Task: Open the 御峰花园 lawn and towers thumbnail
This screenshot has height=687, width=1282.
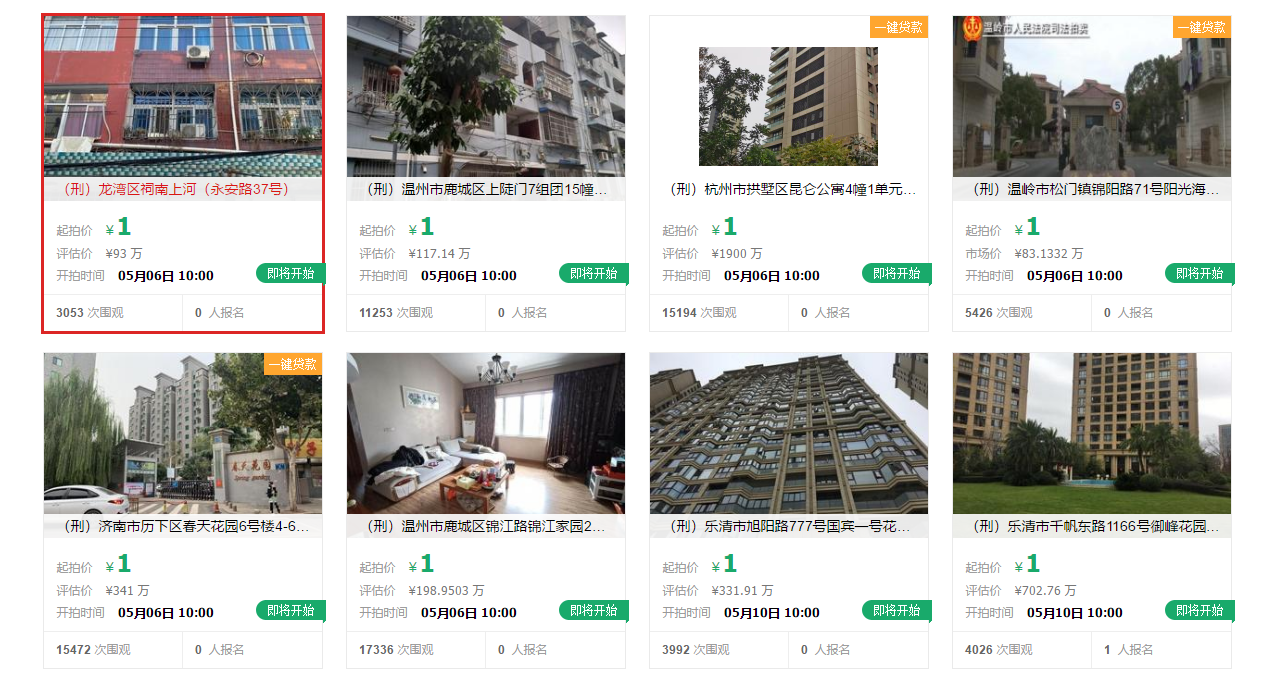Action: pyautogui.click(x=1092, y=433)
